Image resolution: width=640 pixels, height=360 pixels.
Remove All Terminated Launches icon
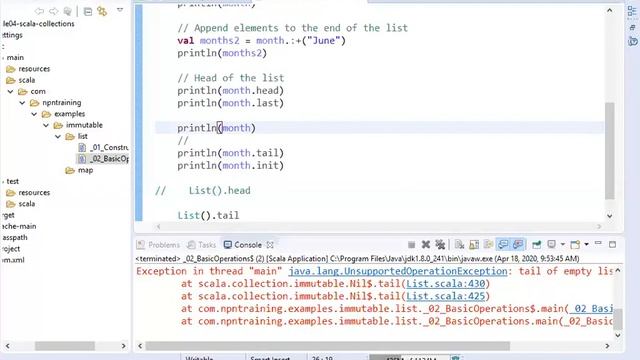pos(440,244)
